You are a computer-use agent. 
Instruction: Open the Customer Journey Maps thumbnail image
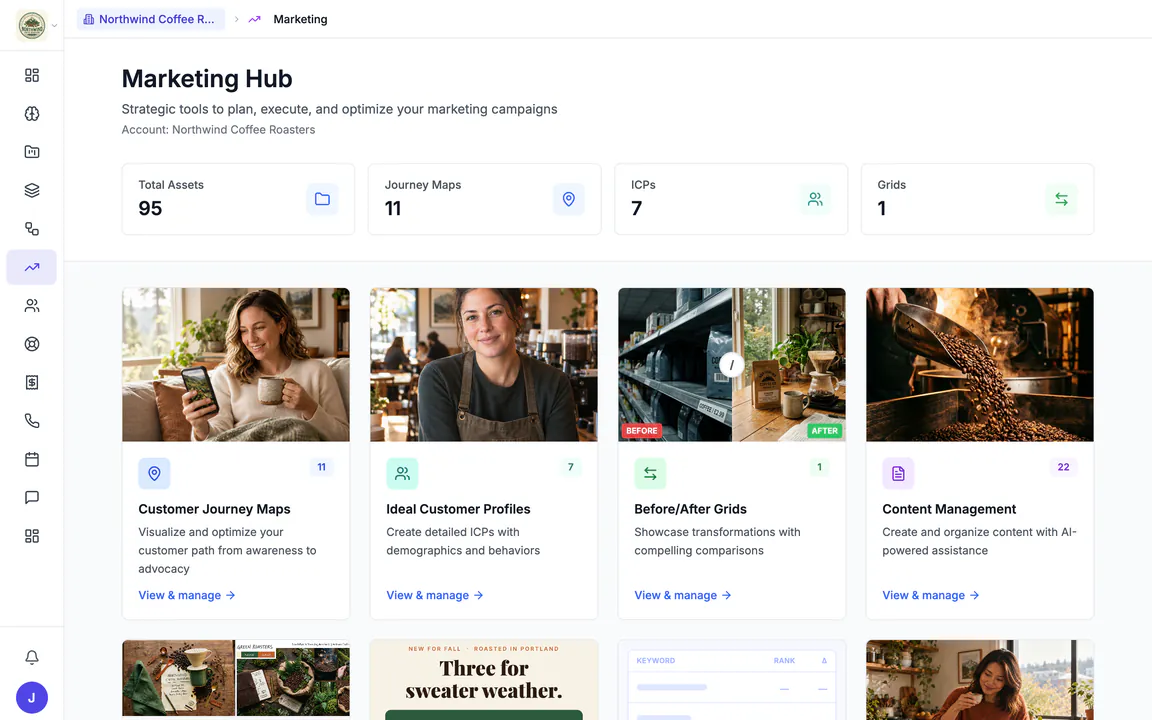click(236, 364)
